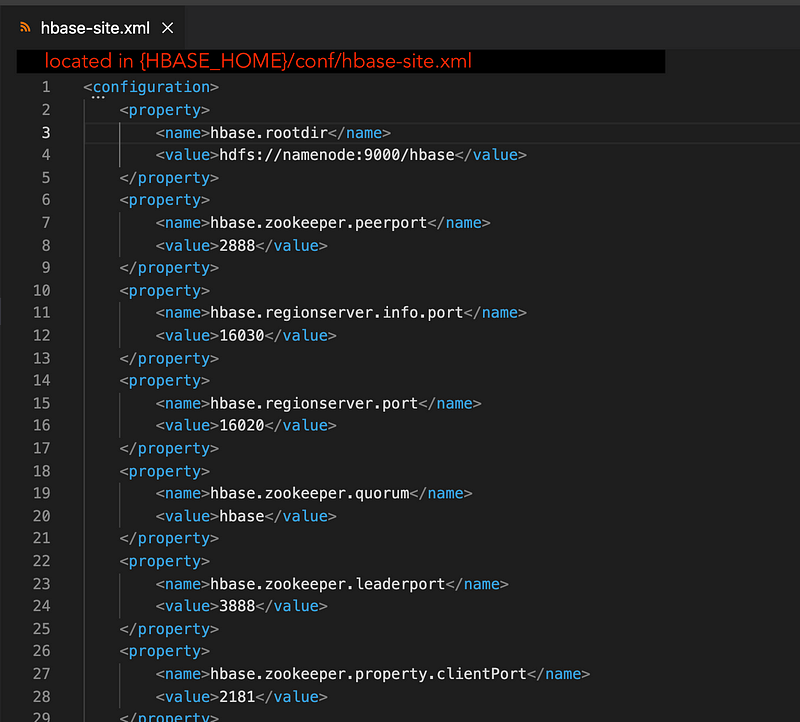Click the hbase.rootdir property name
The image size is (800, 722).
[268, 132]
